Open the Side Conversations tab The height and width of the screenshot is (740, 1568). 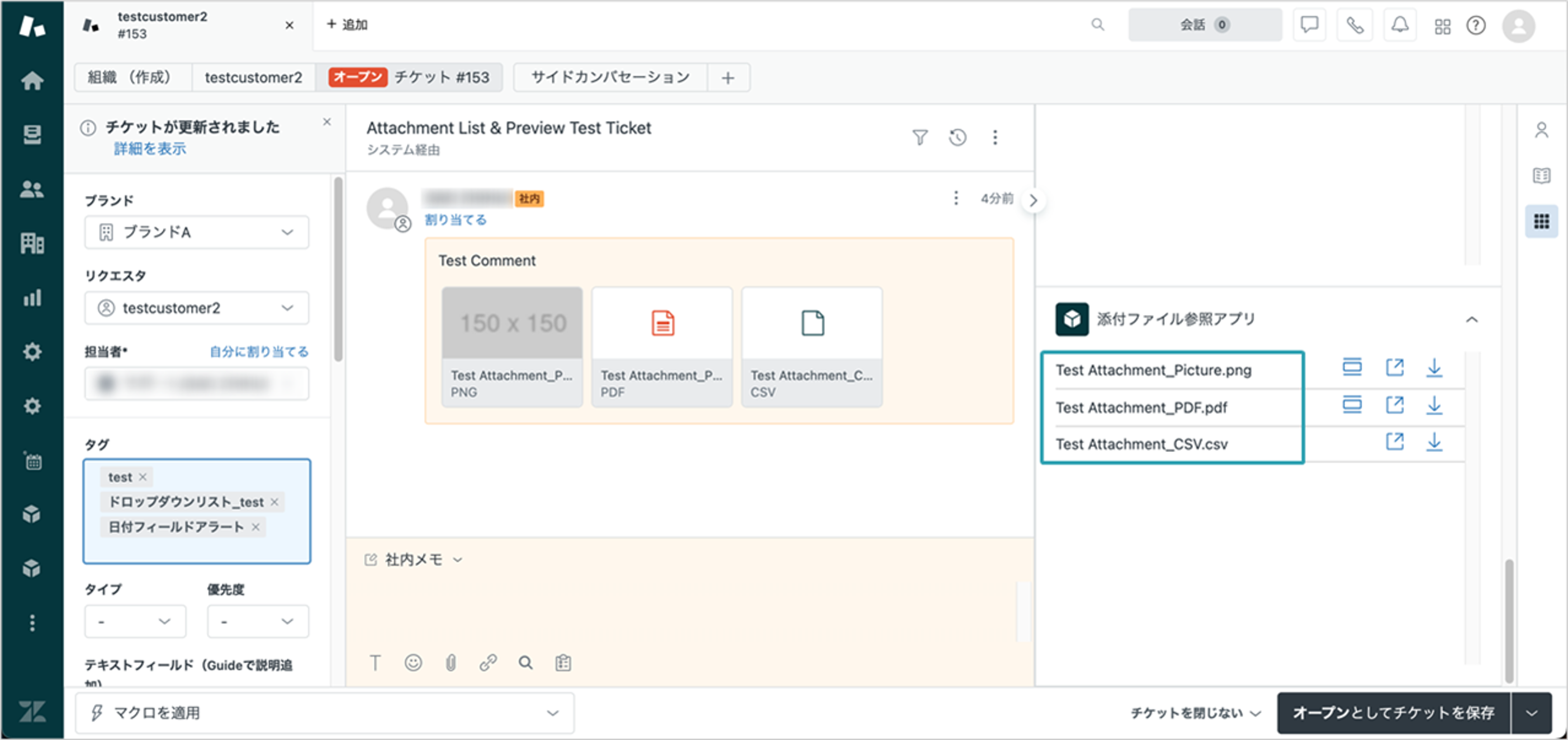(610, 77)
